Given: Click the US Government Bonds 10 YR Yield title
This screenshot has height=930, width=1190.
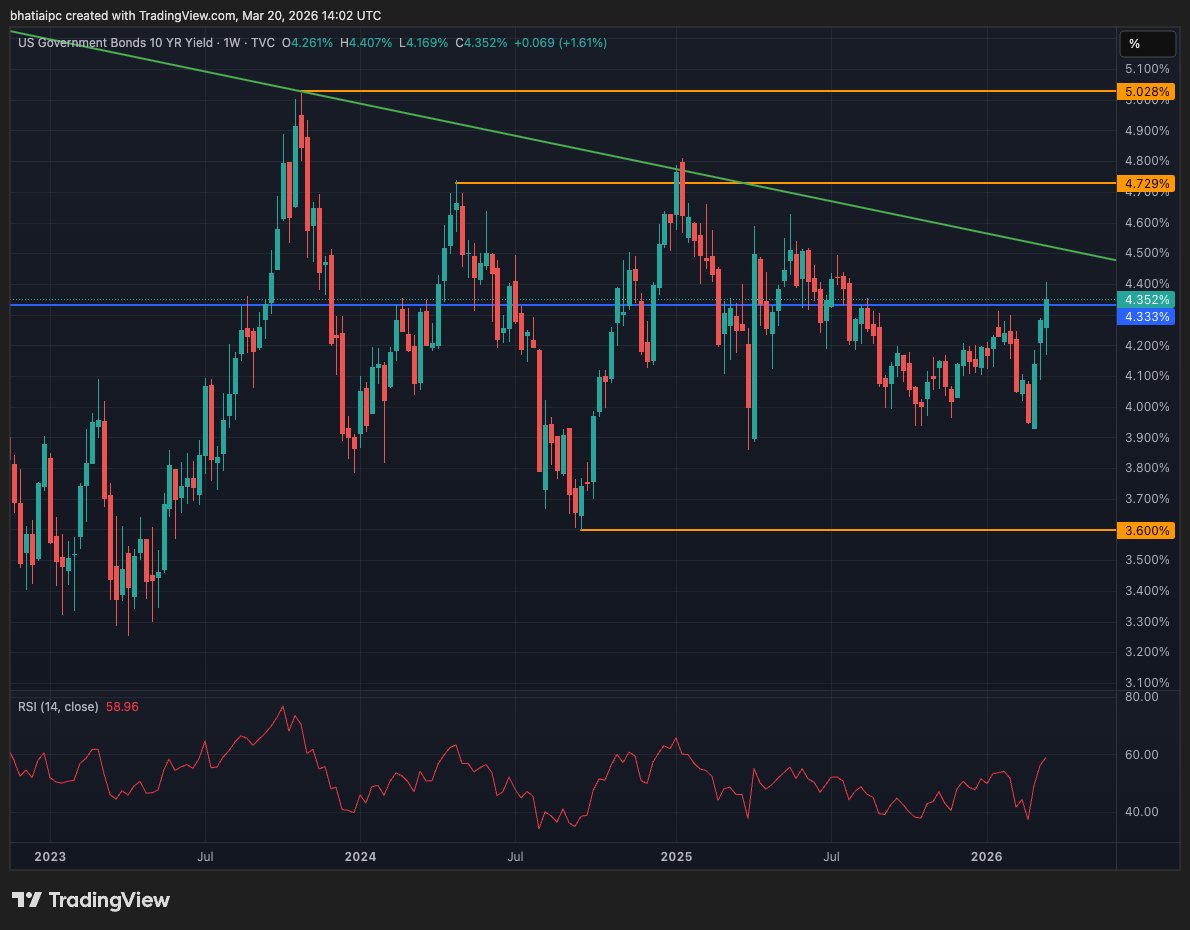Looking at the screenshot, I should (x=115, y=43).
